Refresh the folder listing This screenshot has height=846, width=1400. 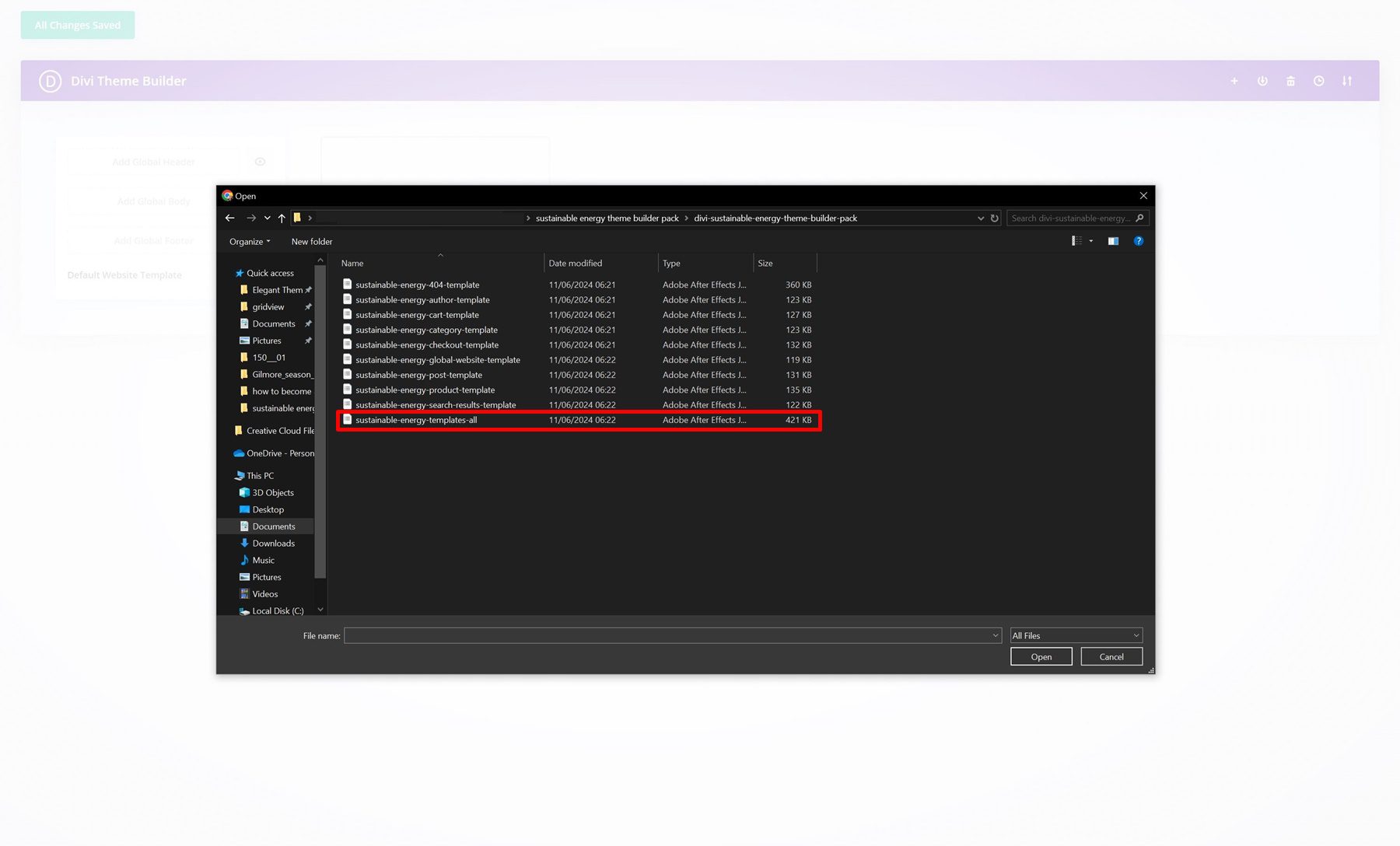pyautogui.click(x=994, y=218)
